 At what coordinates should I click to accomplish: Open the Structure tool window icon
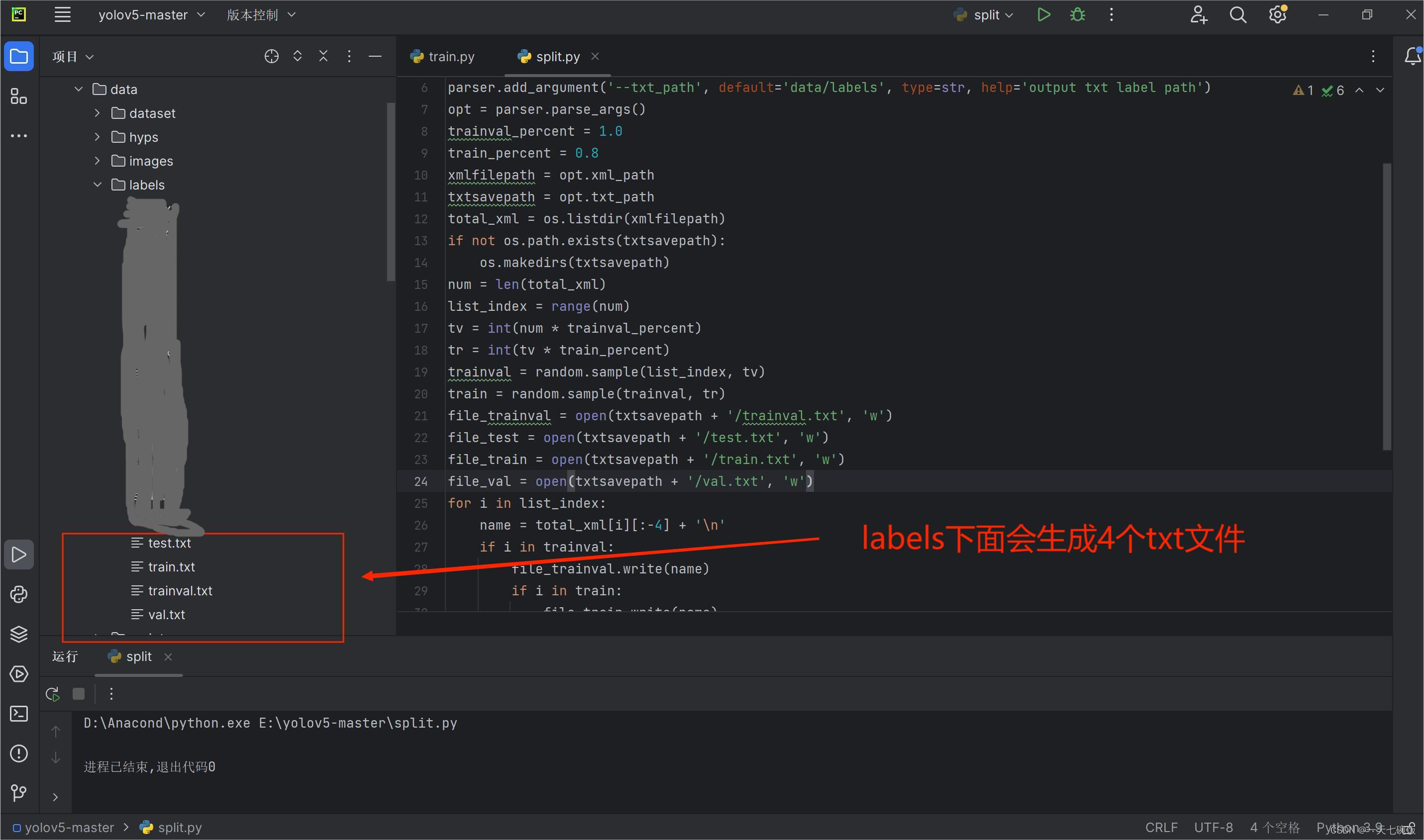[19, 97]
